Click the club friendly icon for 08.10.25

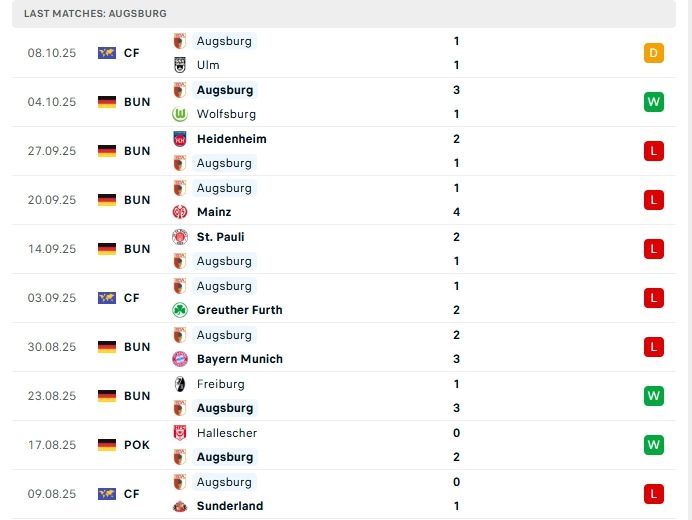[x=107, y=53]
